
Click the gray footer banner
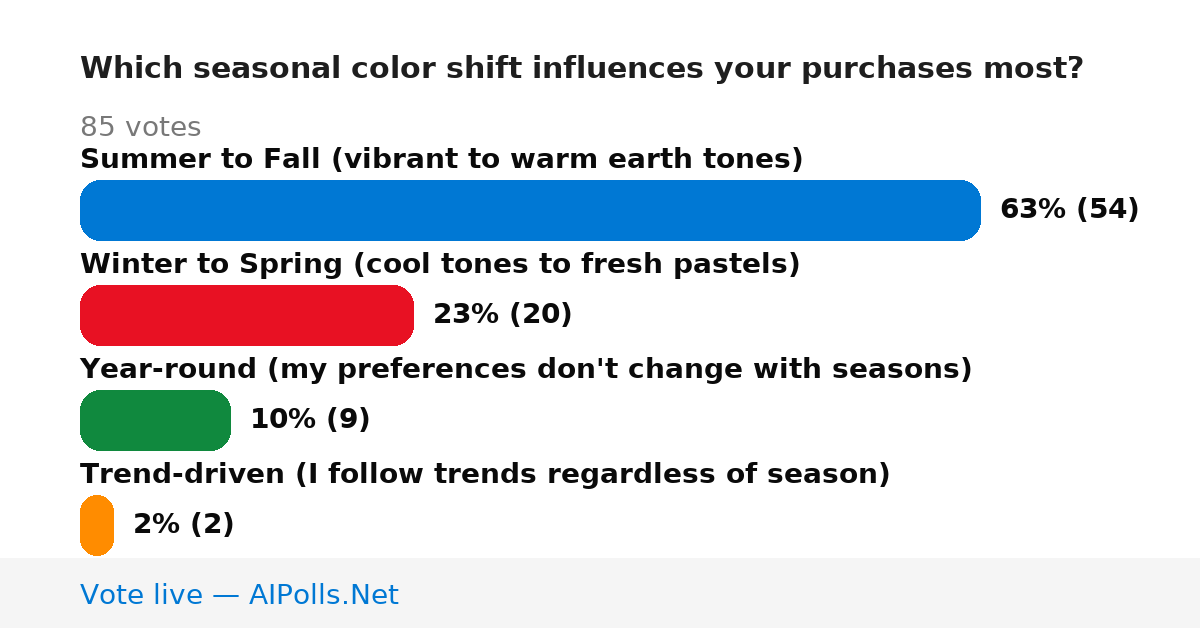tap(600, 593)
